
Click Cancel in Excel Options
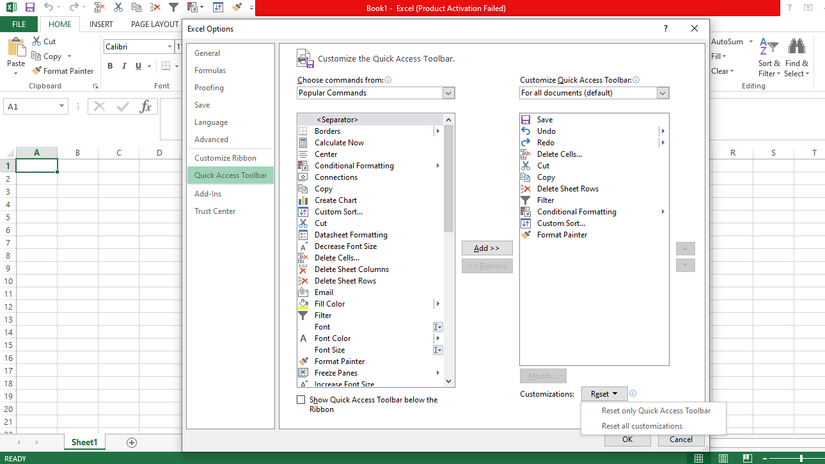(x=681, y=440)
